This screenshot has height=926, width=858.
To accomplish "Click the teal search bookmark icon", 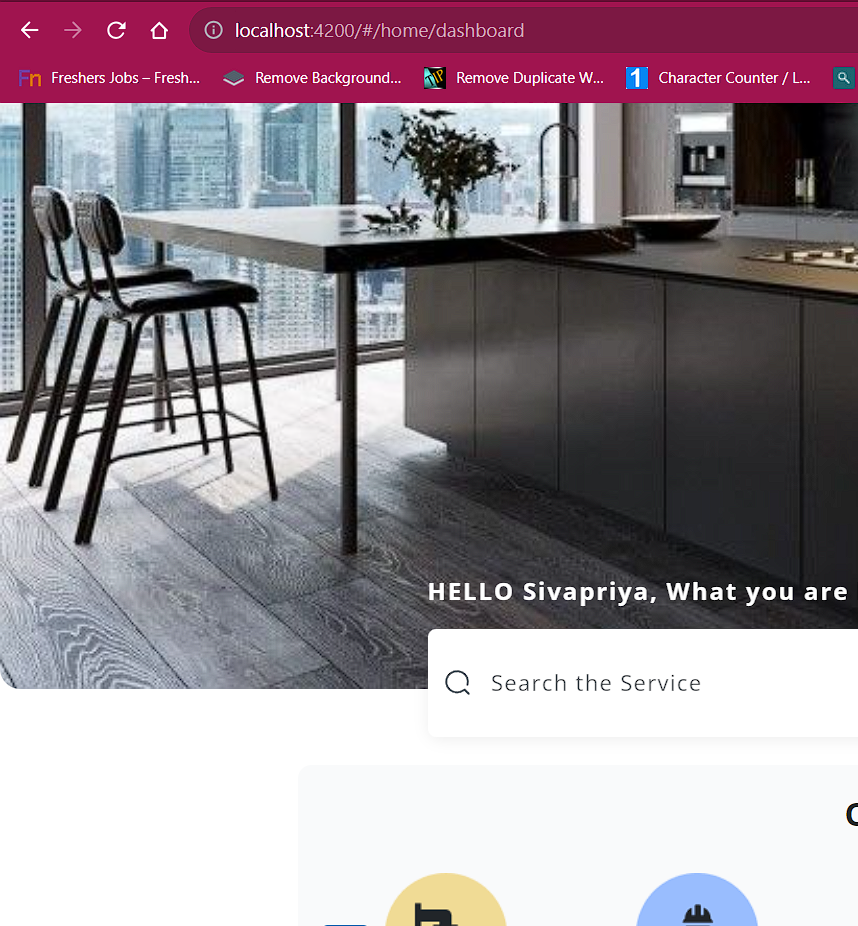I will pyautogui.click(x=843, y=78).
